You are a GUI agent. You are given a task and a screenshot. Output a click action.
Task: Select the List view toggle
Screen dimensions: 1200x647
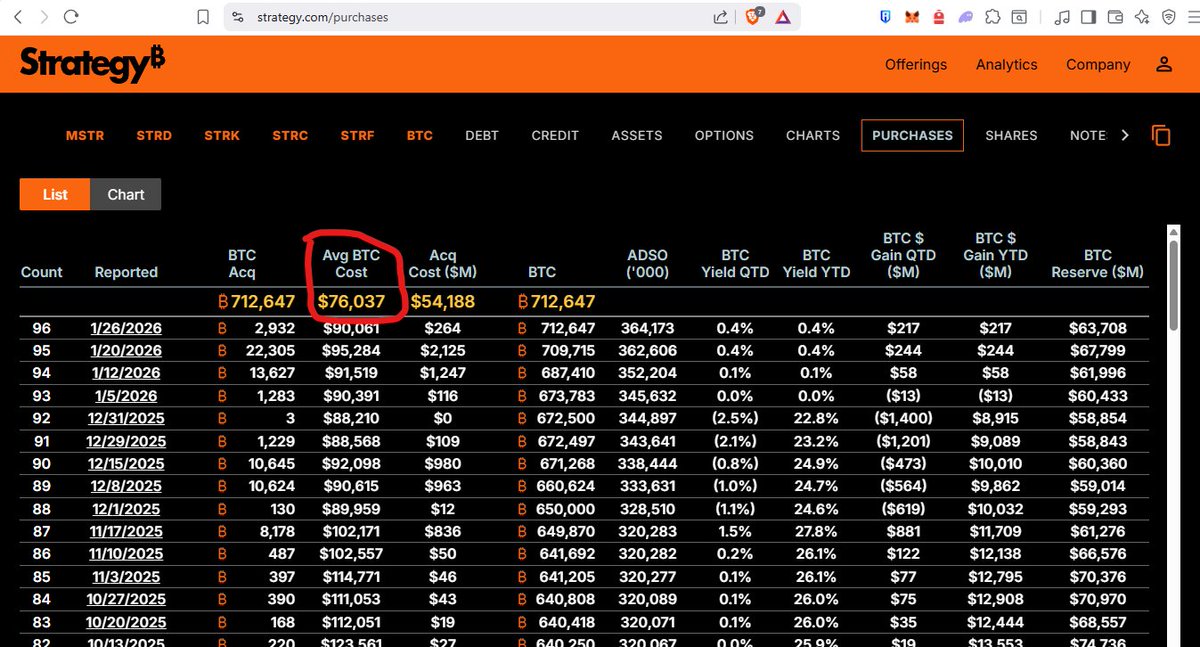55,194
